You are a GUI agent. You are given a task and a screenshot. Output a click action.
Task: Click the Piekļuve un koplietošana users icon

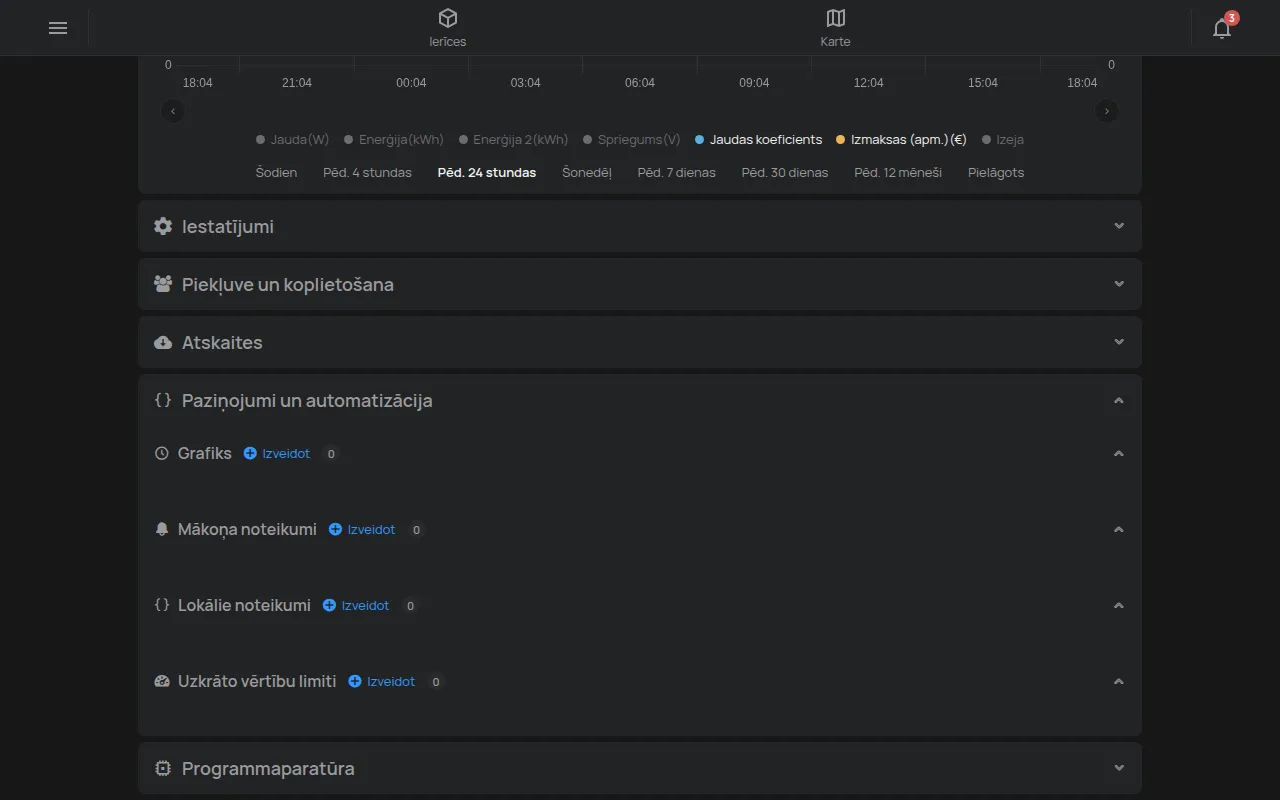pyautogui.click(x=163, y=284)
